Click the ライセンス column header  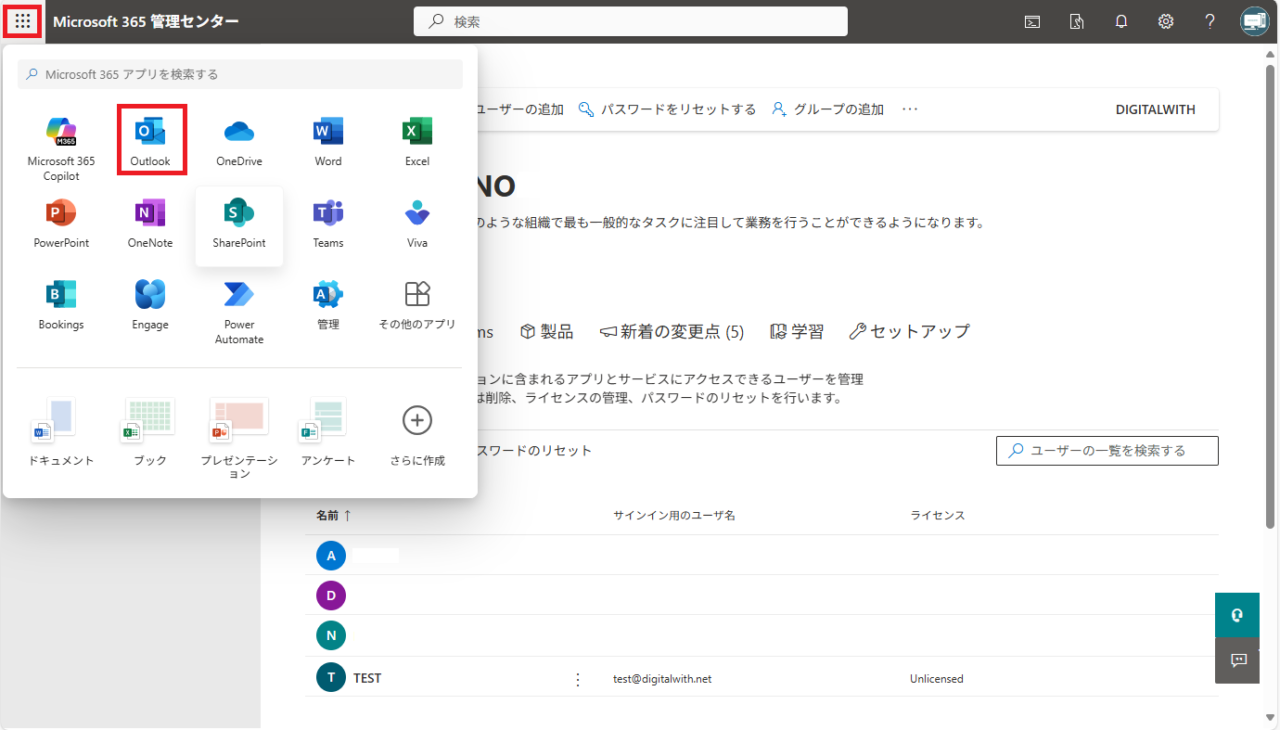coord(937,515)
